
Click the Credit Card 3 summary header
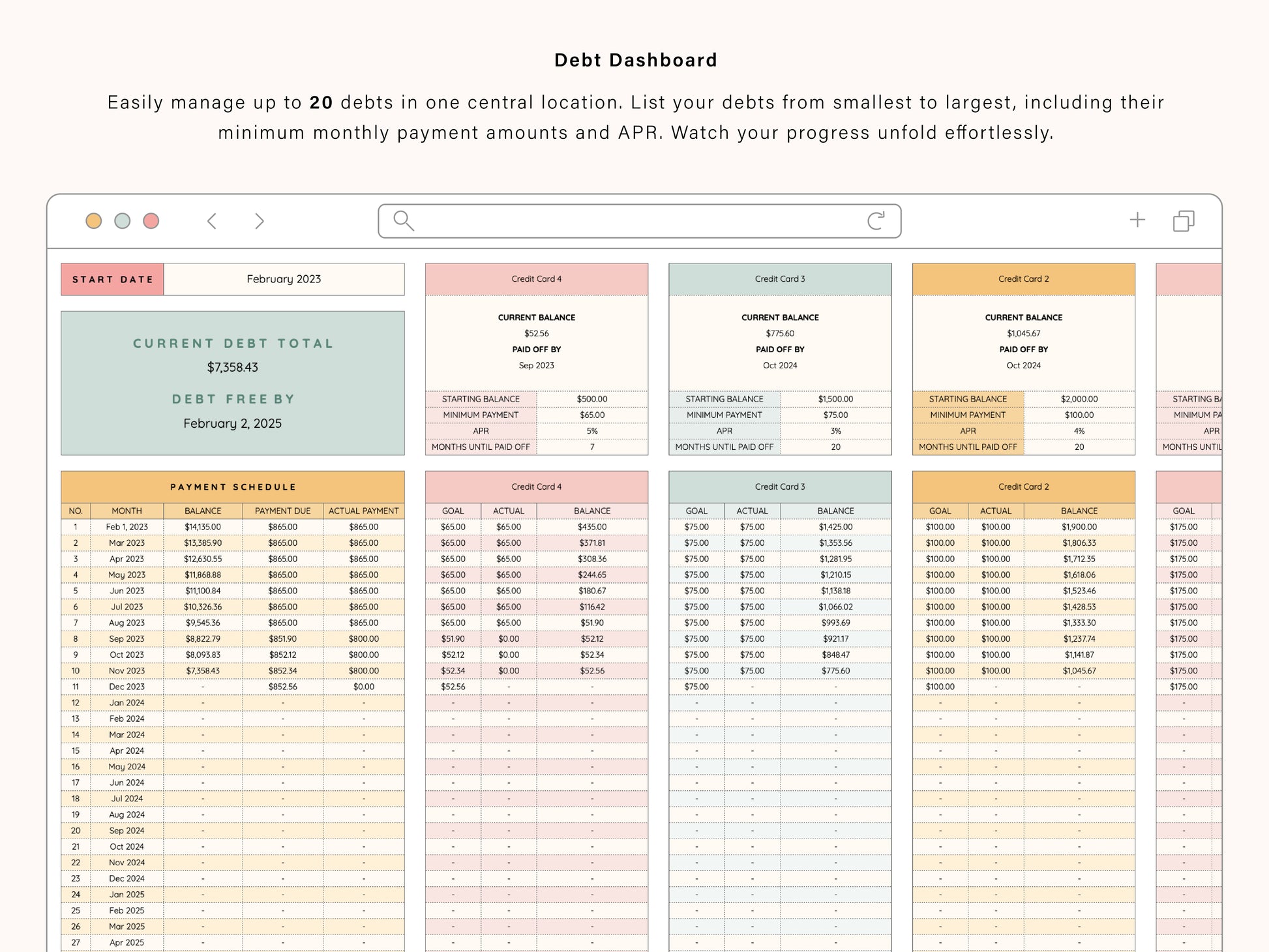click(780, 279)
